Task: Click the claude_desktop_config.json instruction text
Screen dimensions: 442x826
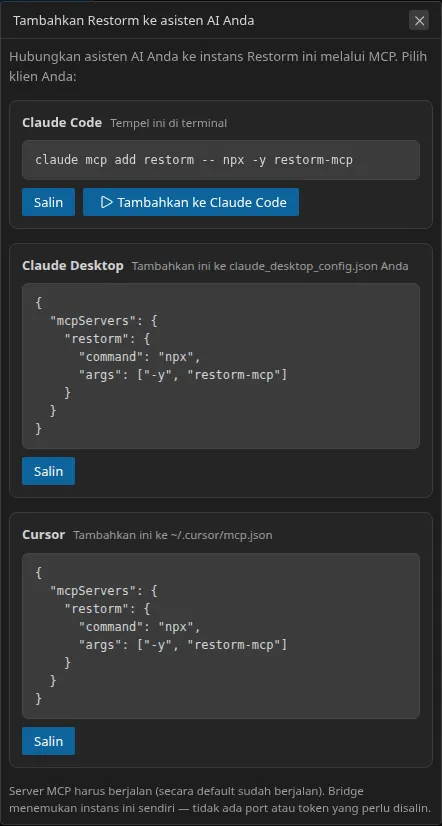Action: (x=270, y=266)
